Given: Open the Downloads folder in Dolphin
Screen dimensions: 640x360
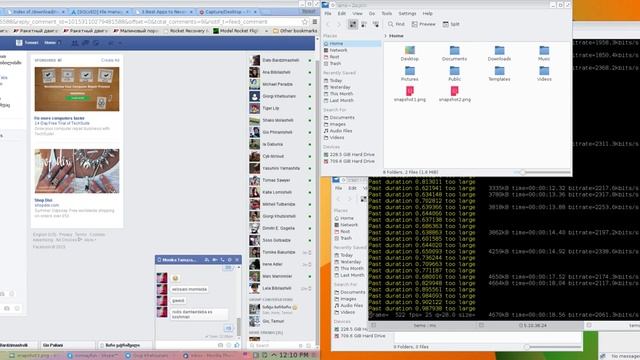Looking at the screenshot, I should 499,53.
